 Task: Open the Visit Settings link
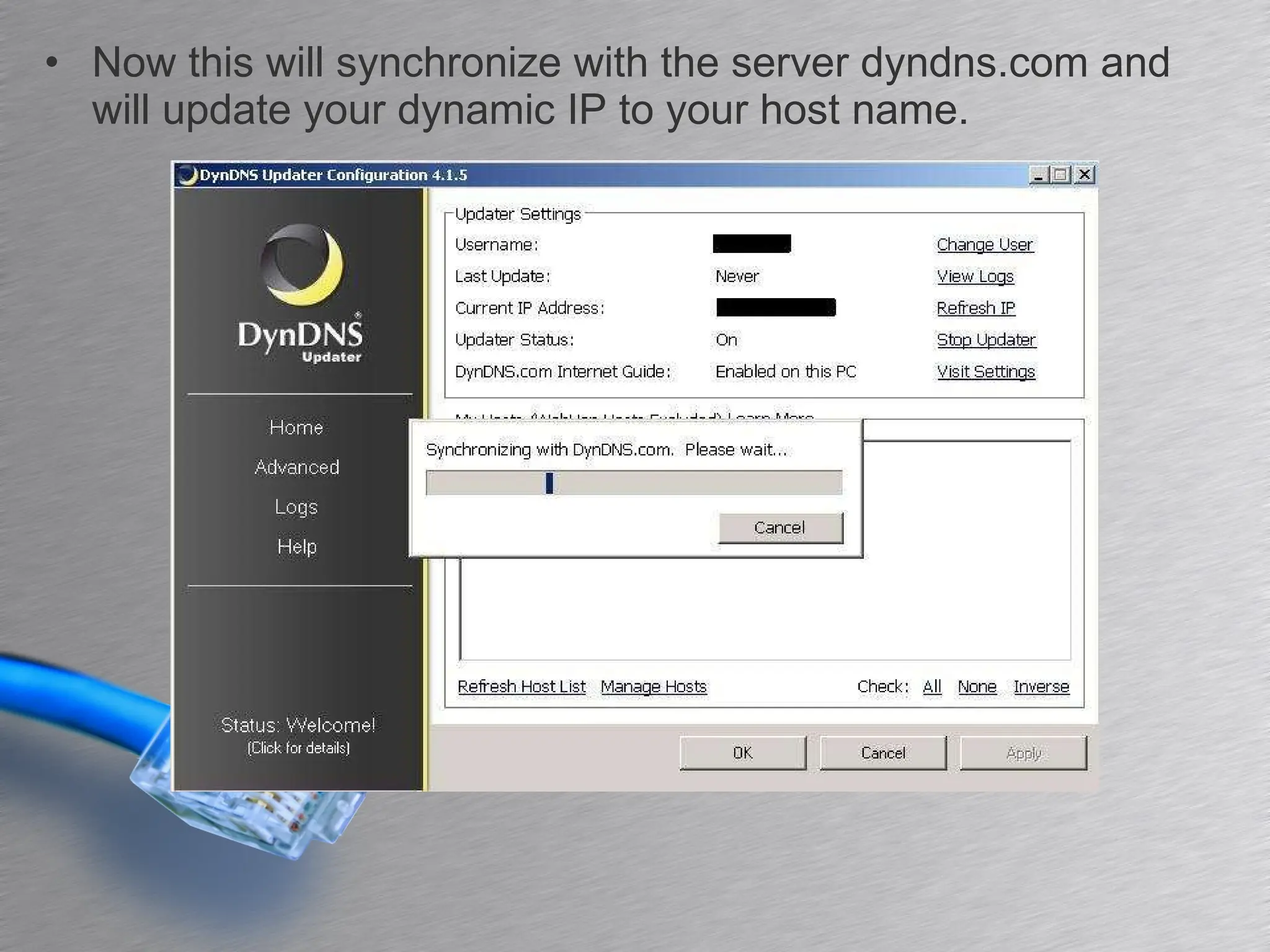coord(986,371)
